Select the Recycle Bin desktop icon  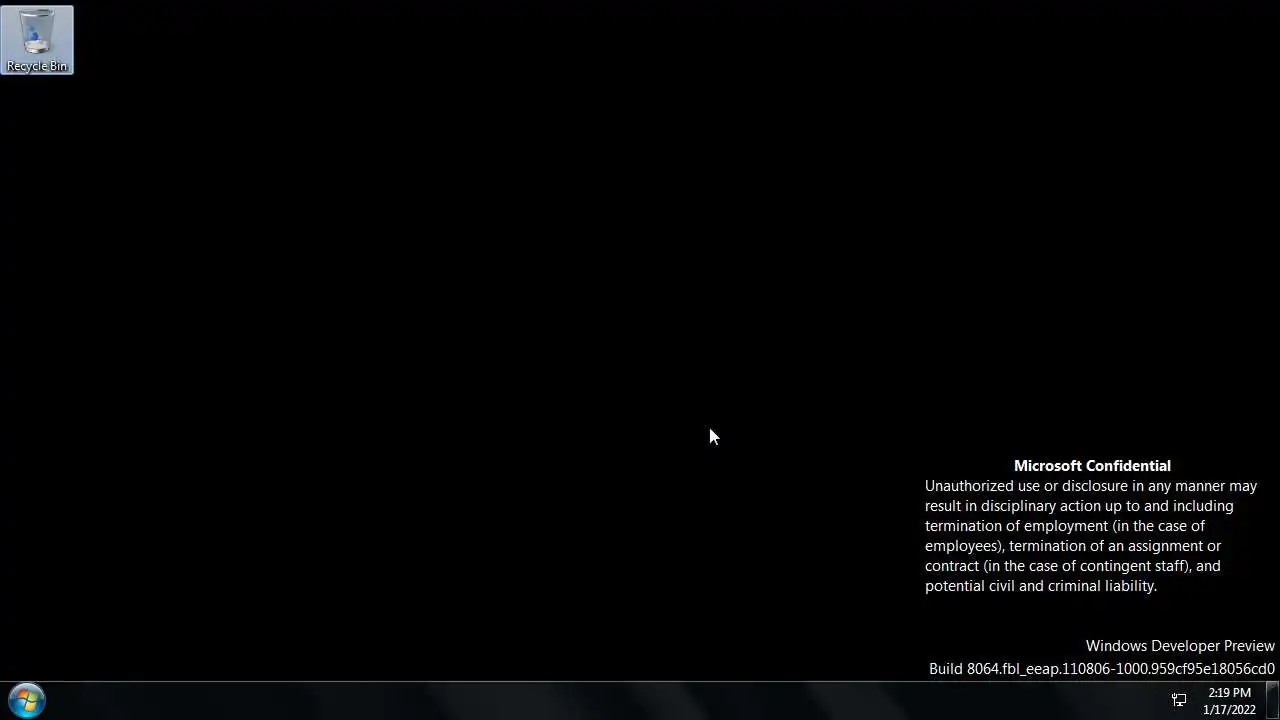point(37,40)
